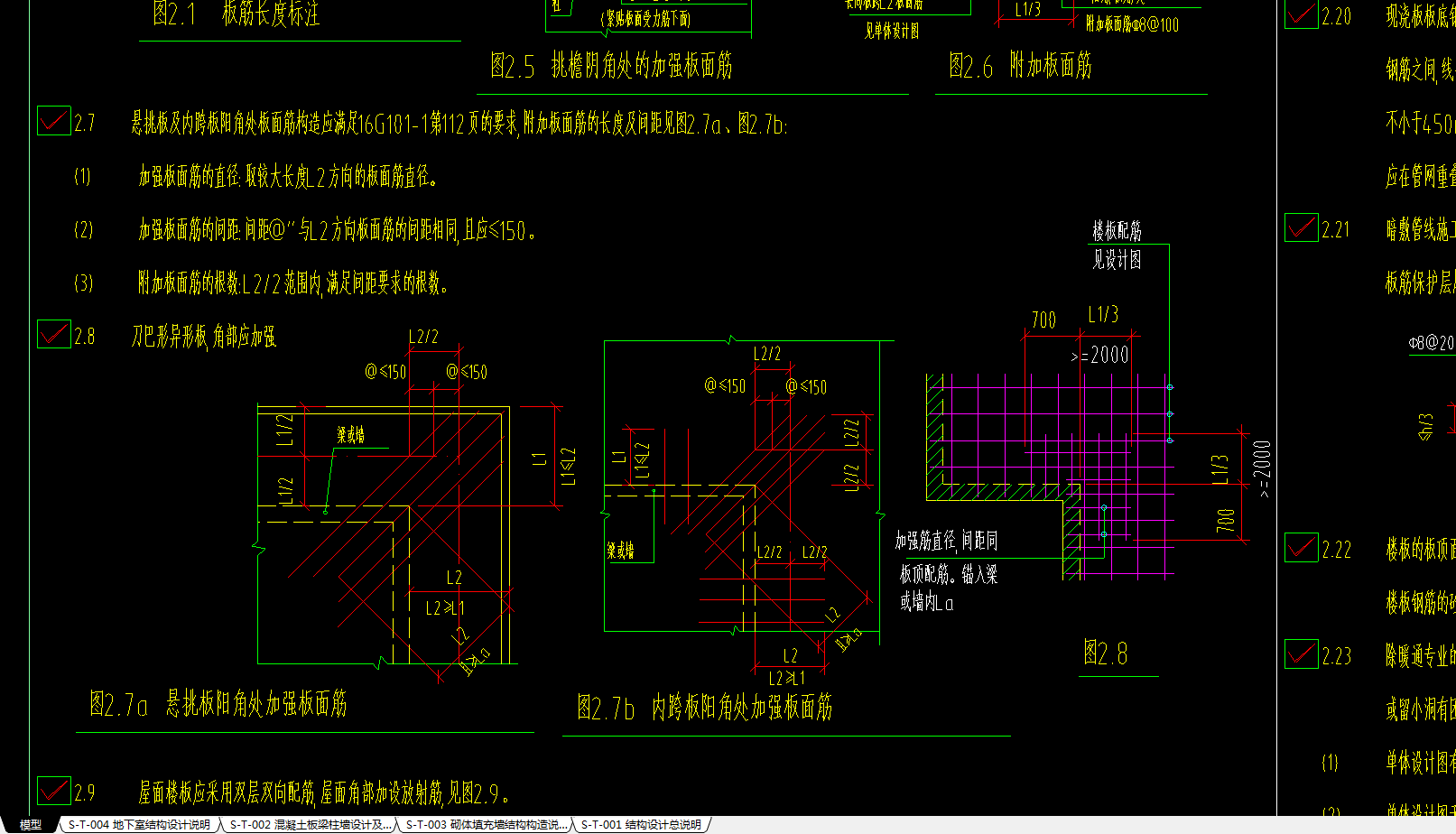The height and width of the screenshot is (834, 1456).
Task: Click the 屋面楼板应采用双层双向配筋 note
Action: click(323, 792)
